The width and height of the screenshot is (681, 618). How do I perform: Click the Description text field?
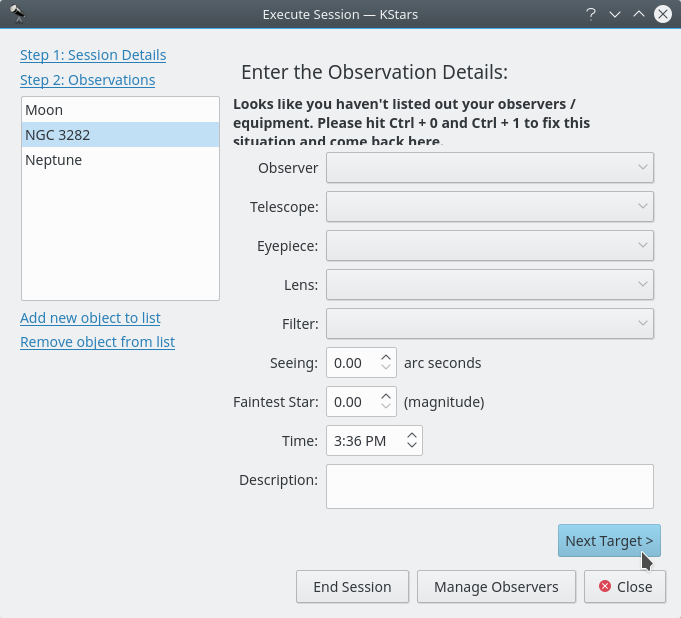tap(490, 486)
